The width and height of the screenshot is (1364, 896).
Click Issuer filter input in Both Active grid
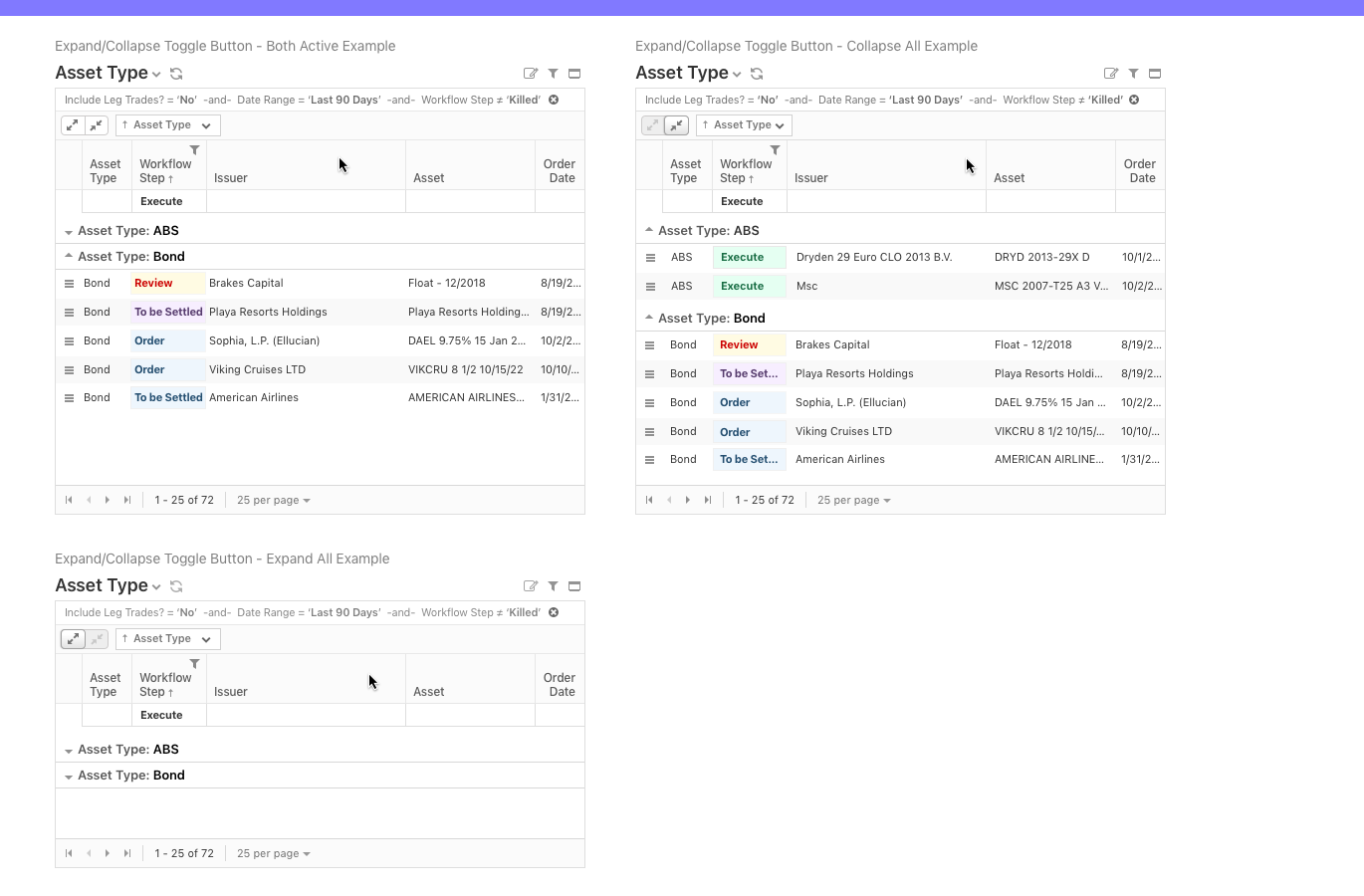[306, 201]
